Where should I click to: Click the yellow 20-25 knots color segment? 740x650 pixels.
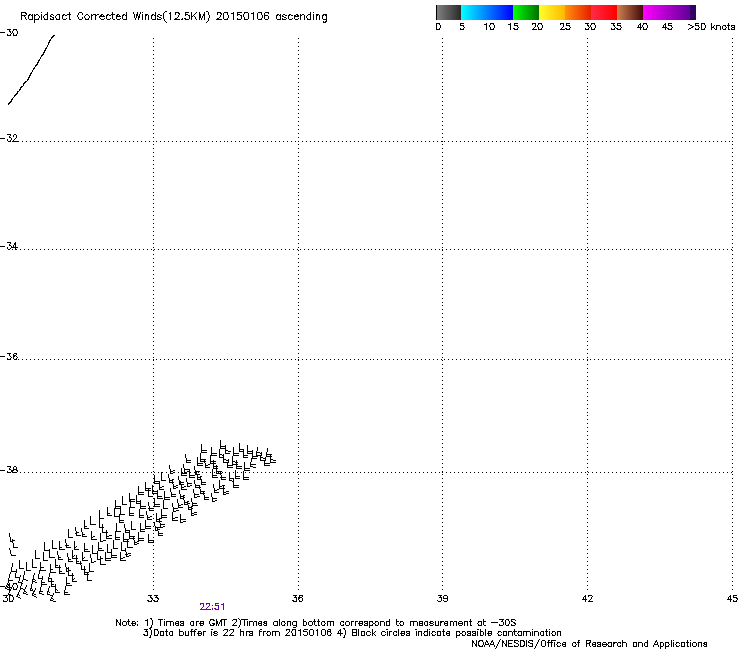552,12
